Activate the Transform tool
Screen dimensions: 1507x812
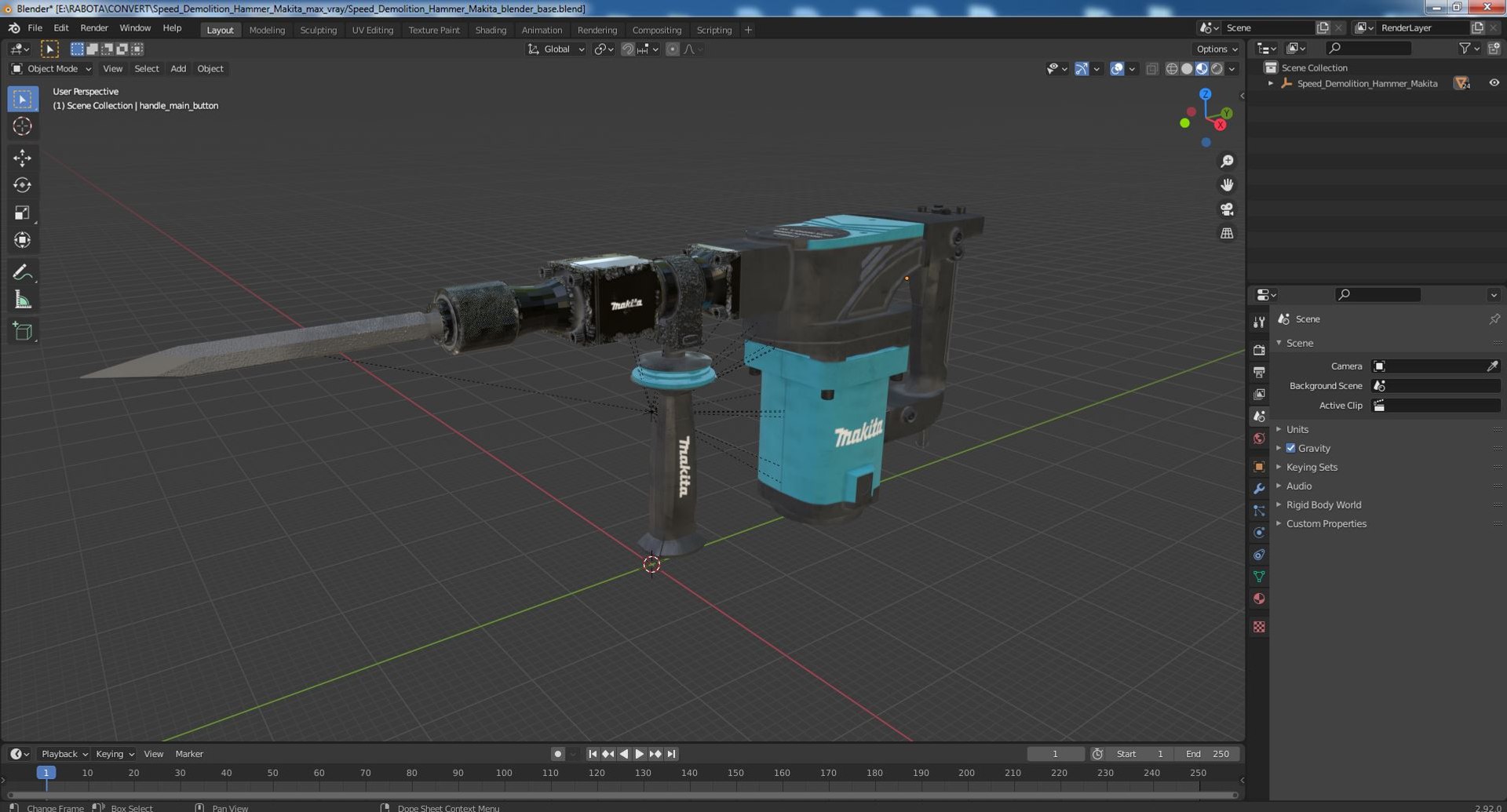click(x=22, y=240)
